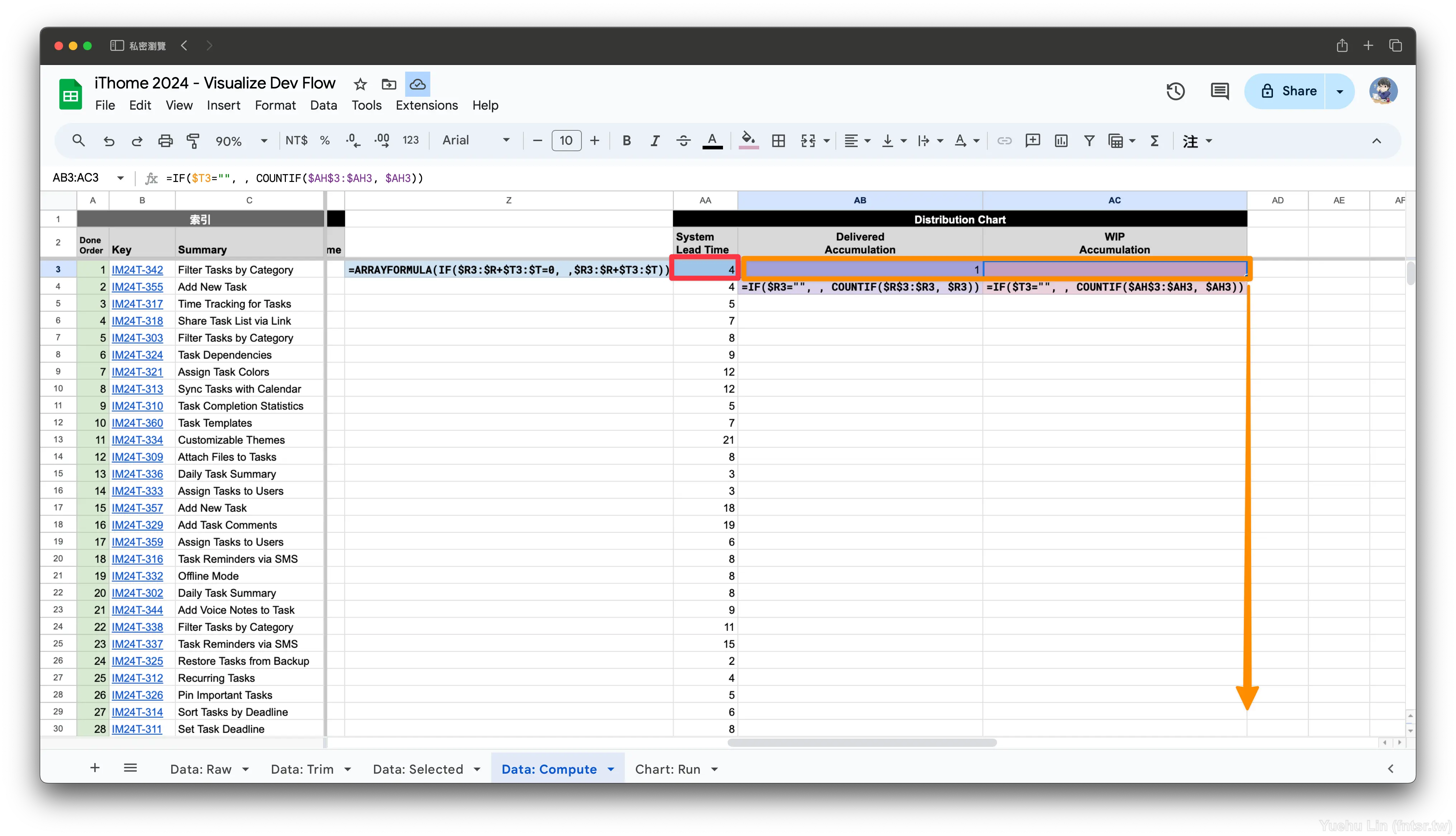This screenshot has width=1456, height=836.
Task: Toggle strikethrough formatting
Action: pyautogui.click(x=683, y=141)
